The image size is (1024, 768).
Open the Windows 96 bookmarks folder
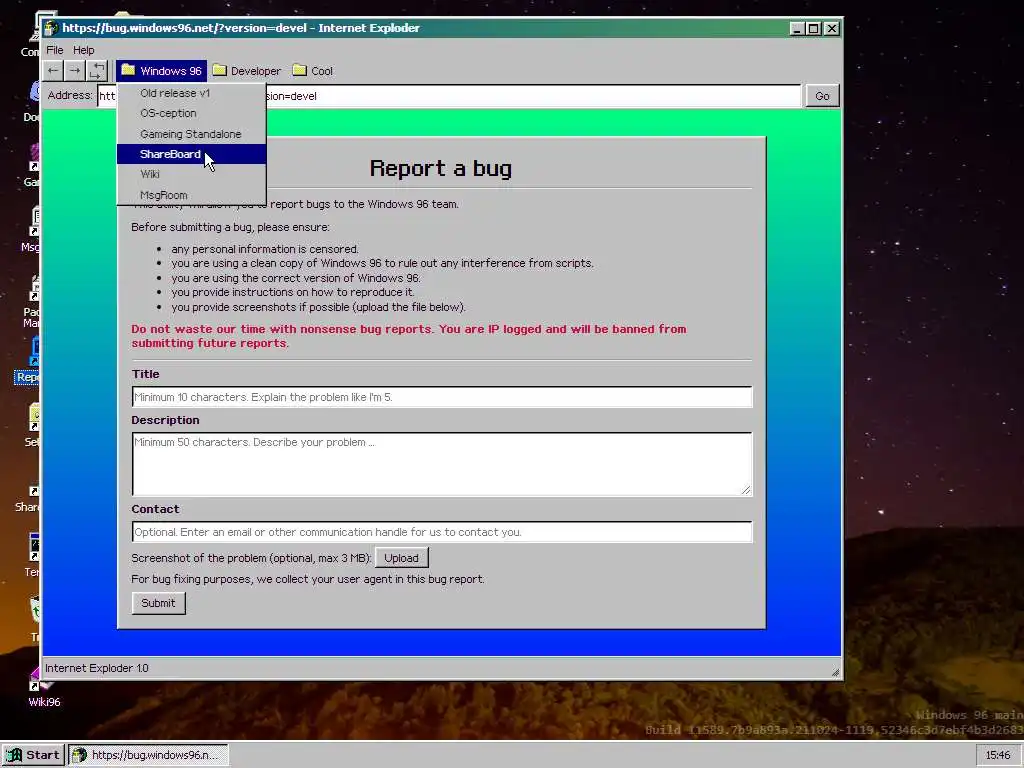tap(161, 71)
